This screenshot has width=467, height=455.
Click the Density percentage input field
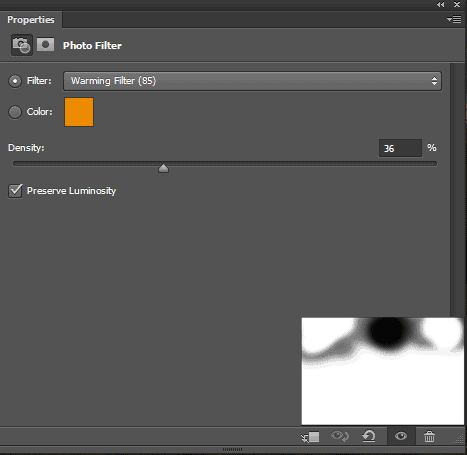(400, 148)
